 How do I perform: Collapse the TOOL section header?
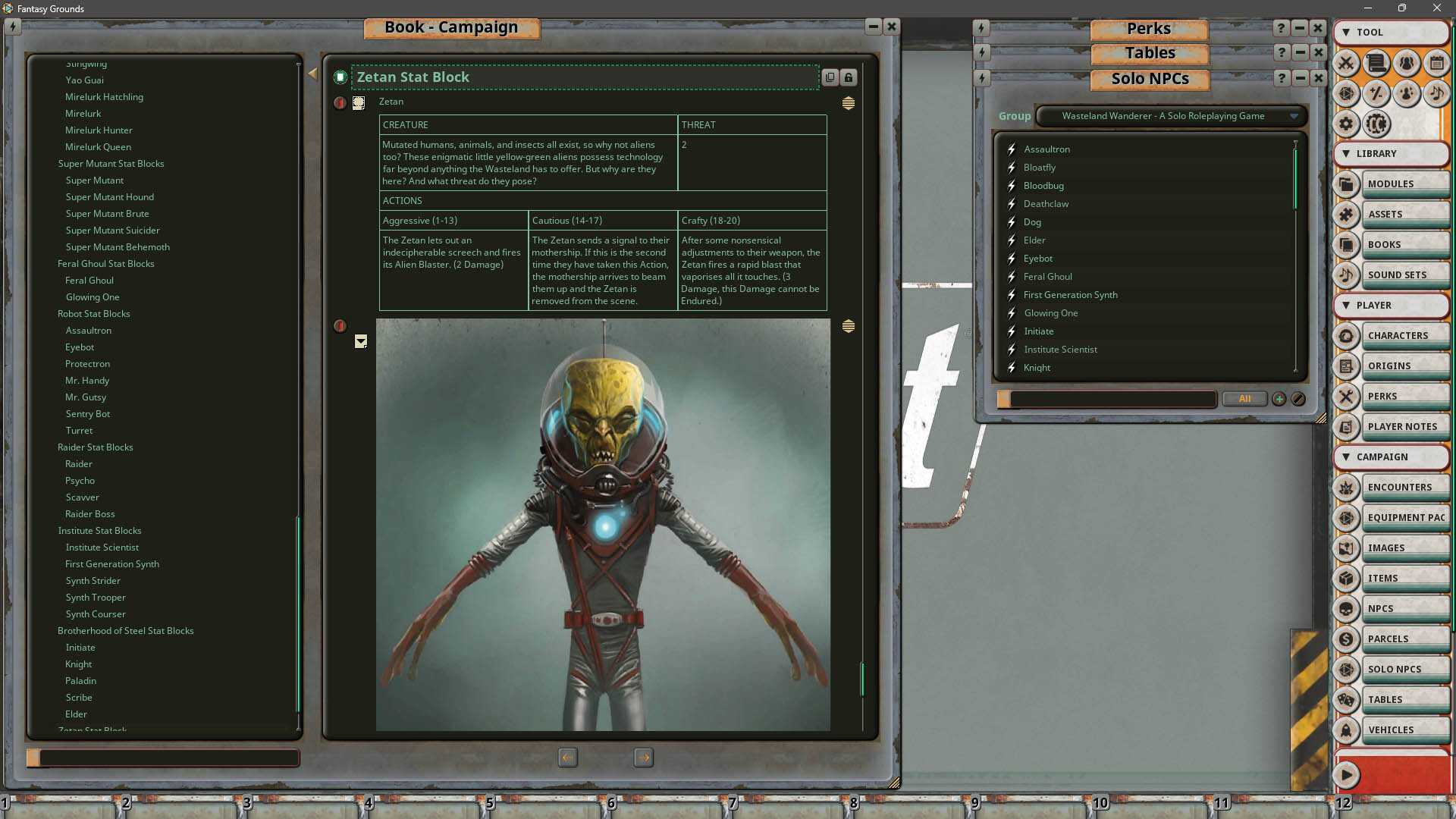[1391, 33]
